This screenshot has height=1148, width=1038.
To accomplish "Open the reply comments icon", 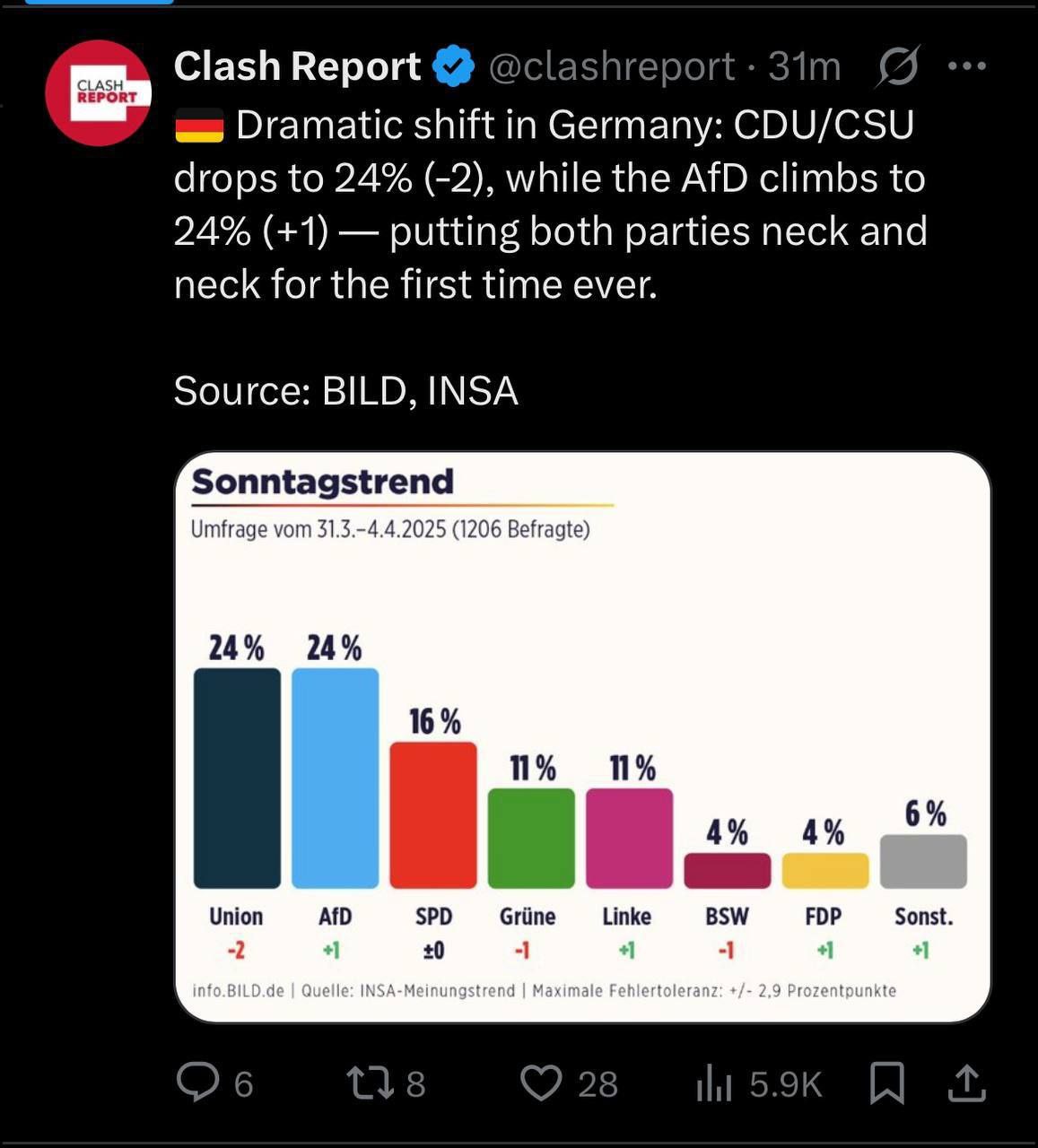I will pyautogui.click(x=198, y=1083).
